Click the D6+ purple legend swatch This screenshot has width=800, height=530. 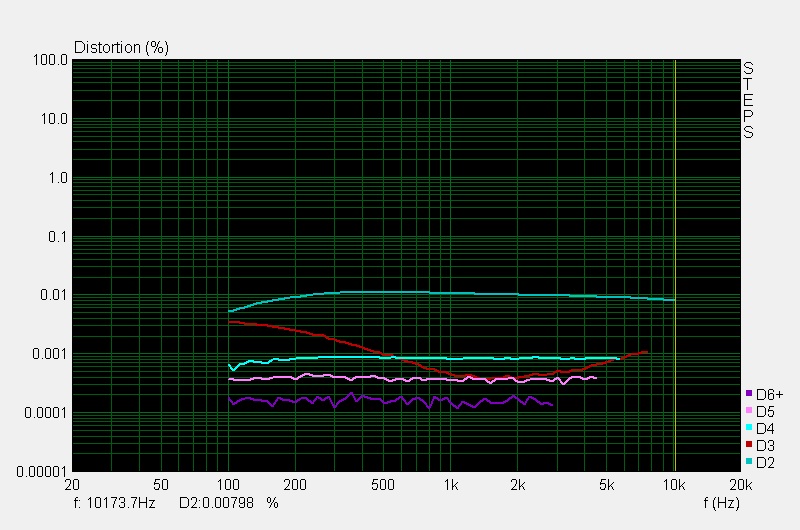[749, 393]
